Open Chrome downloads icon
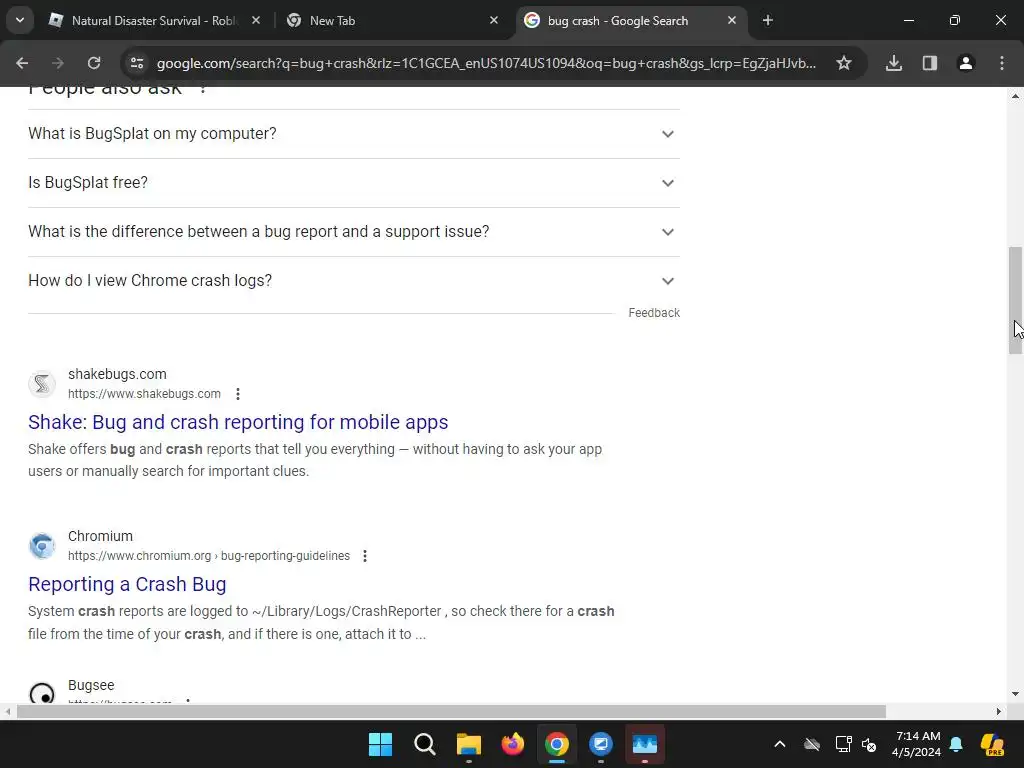This screenshot has width=1024, height=768. pyautogui.click(x=894, y=63)
